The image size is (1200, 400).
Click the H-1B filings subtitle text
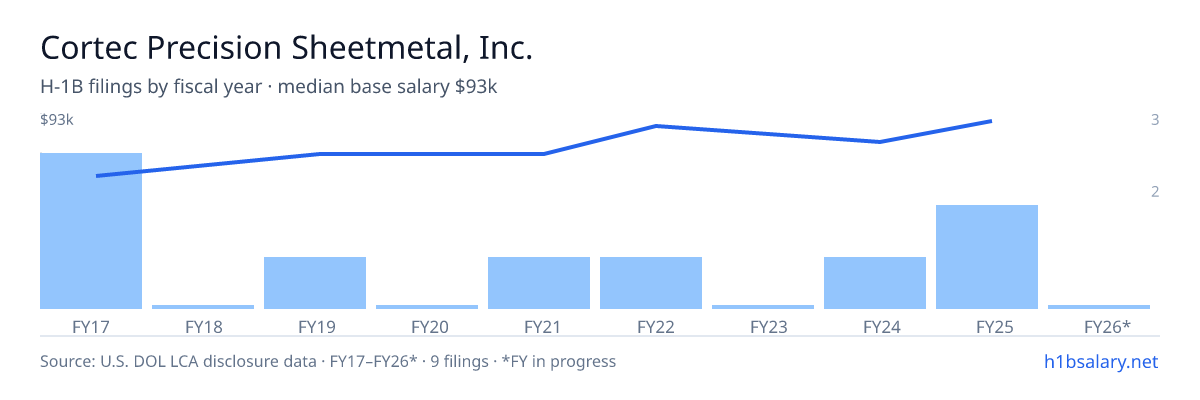point(269,87)
